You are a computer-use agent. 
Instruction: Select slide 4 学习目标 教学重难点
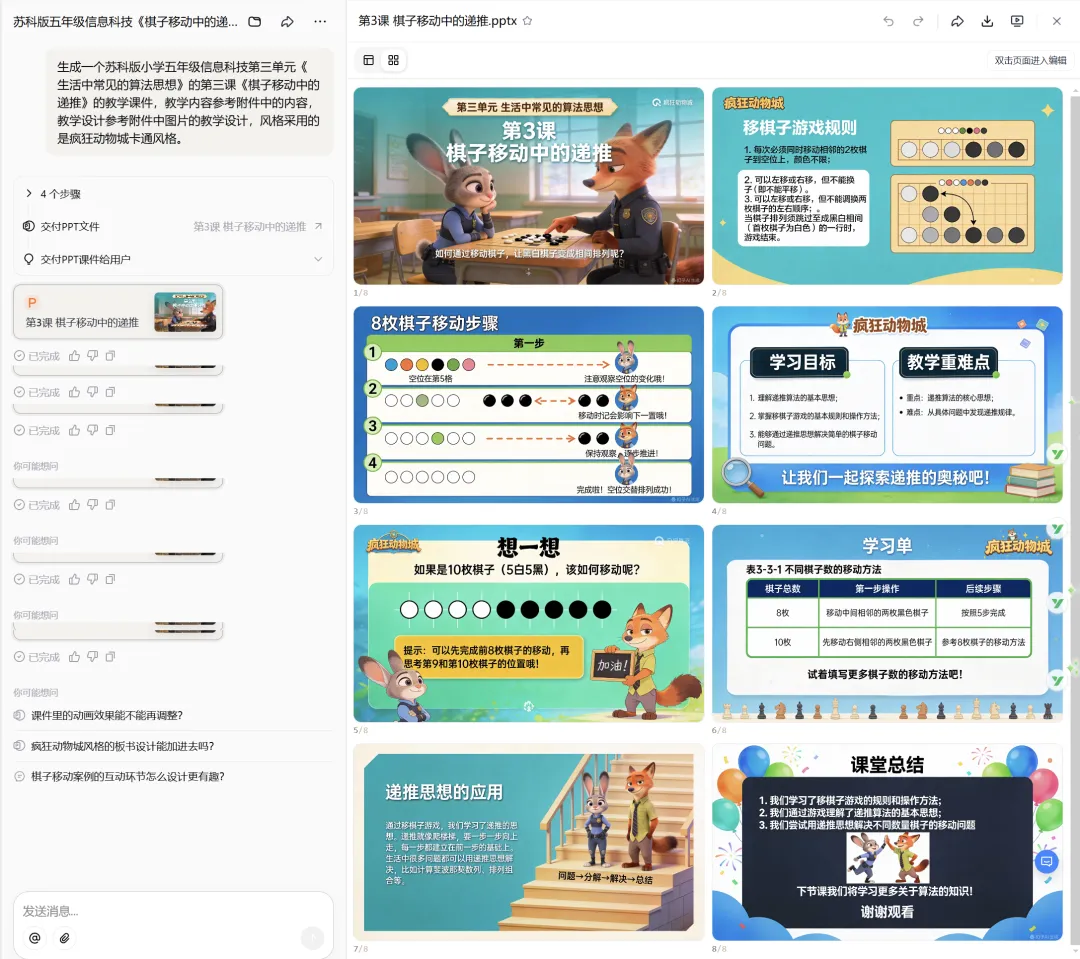887,405
